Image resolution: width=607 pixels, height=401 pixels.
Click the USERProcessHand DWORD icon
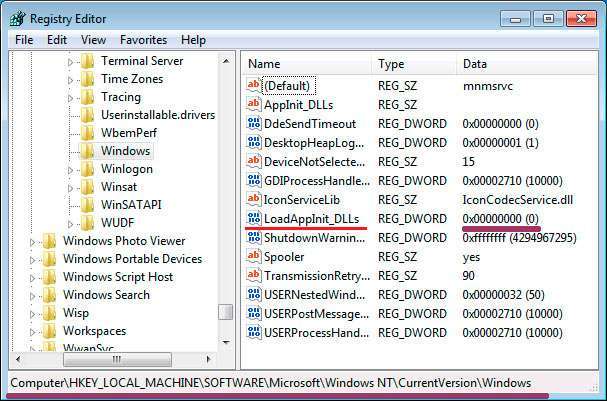click(254, 332)
